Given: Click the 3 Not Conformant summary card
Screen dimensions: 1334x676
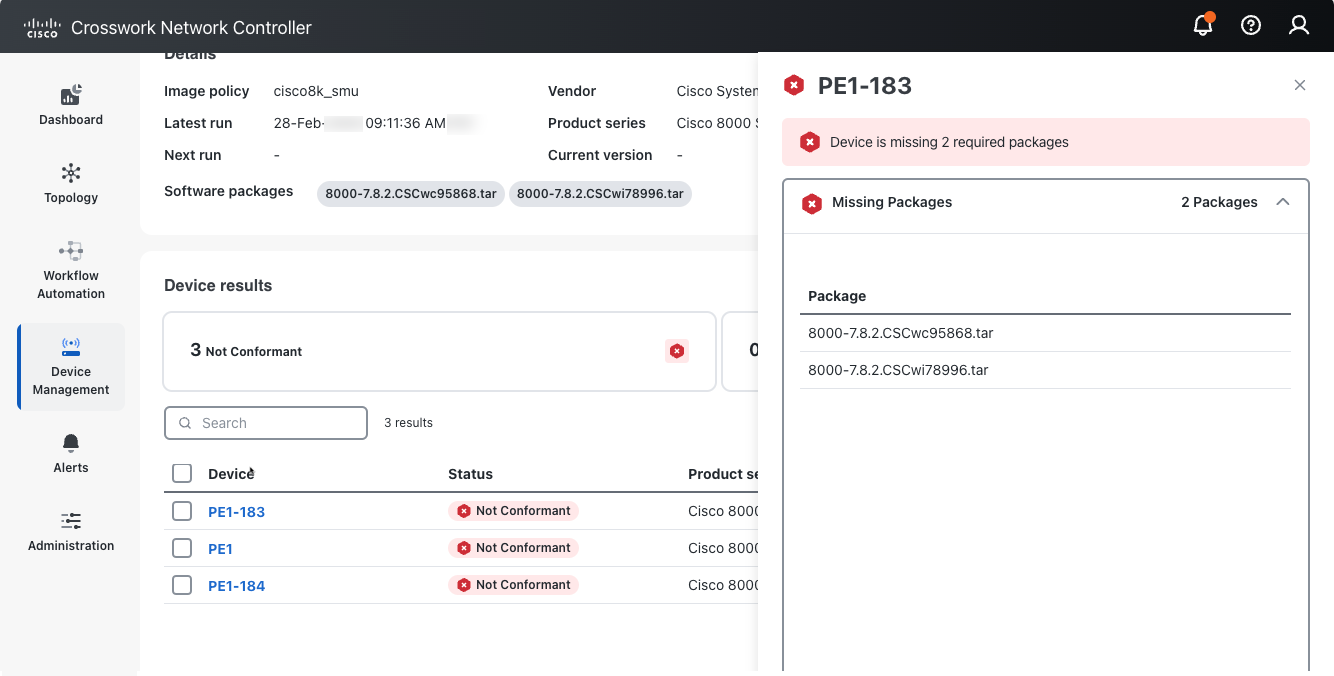Looking at the screenshot, I should click(x=439, y=351).
